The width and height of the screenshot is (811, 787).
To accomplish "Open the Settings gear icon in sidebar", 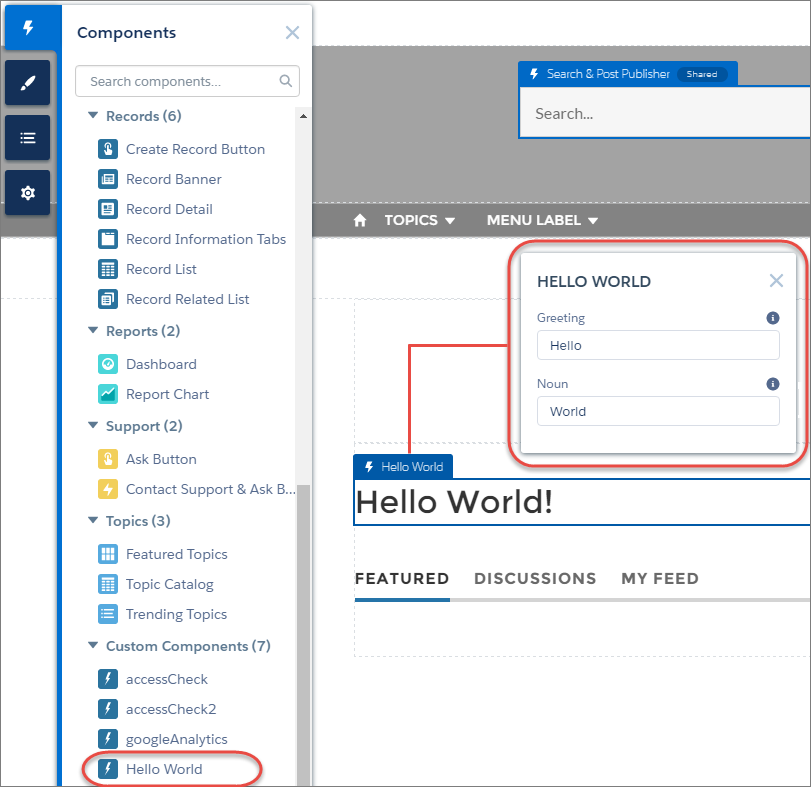I will click(27, 193).
